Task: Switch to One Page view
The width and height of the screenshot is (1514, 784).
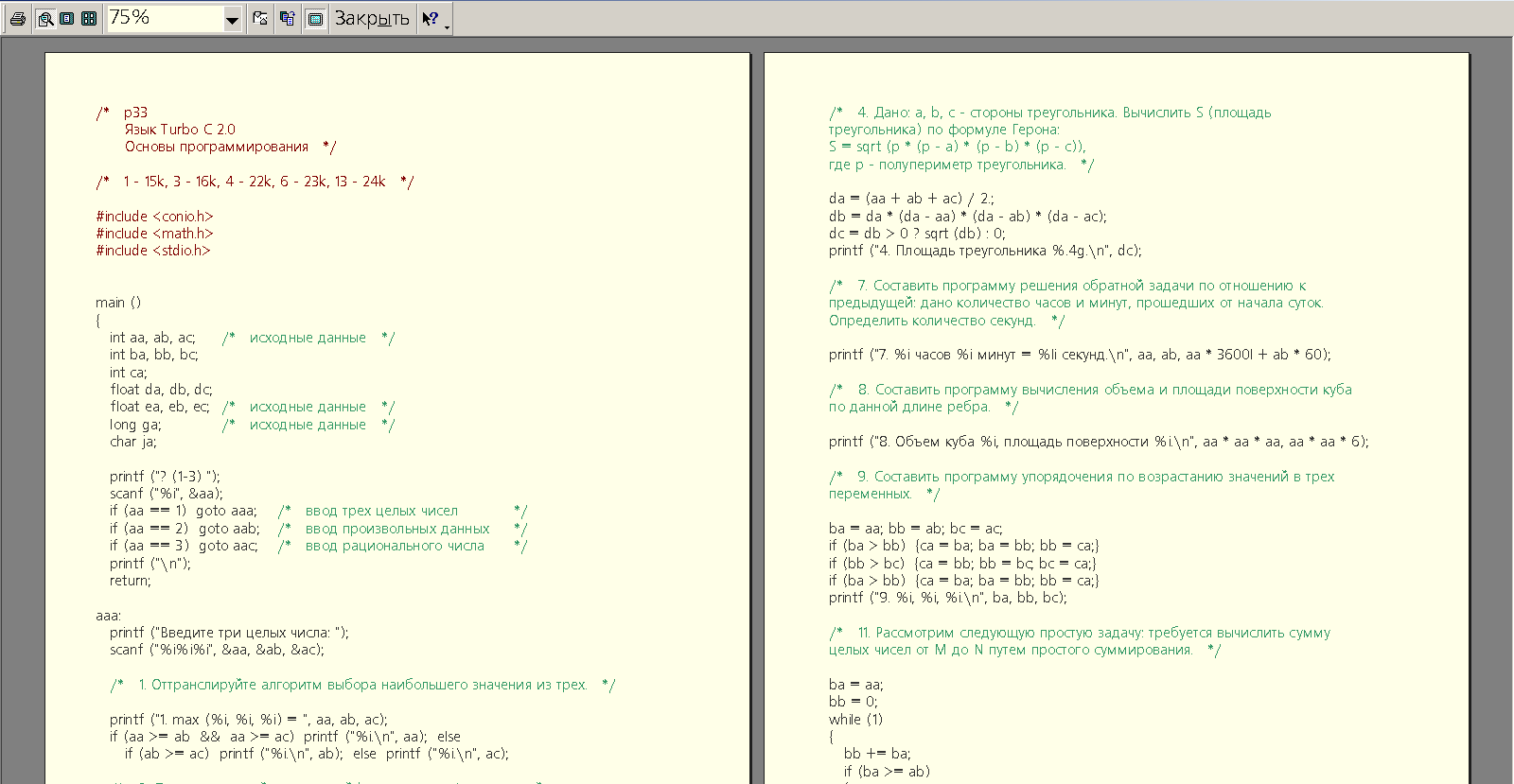Action: 67,18
